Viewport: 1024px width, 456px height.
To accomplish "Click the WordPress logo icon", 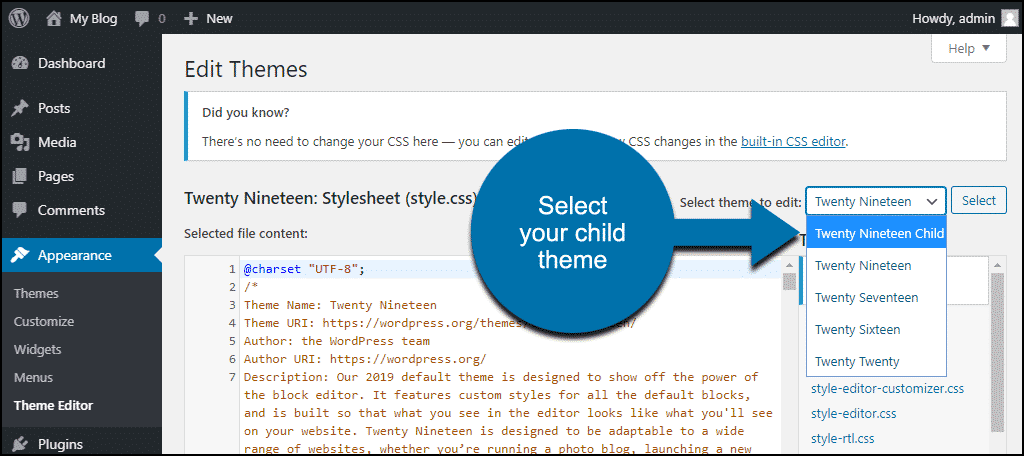I will click(19, 18).
